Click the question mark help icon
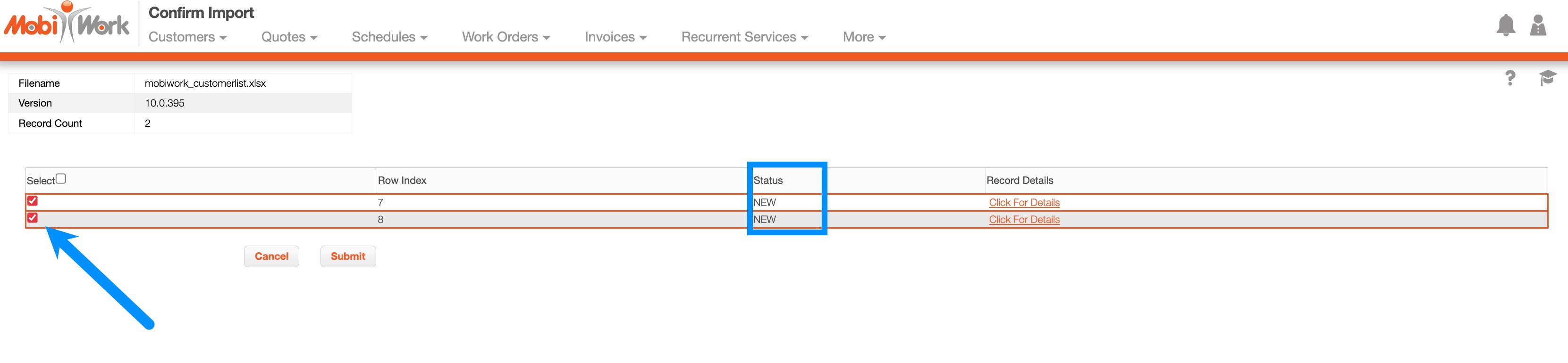The width and height of the screenshot is (1568, 363). [x=1509, y=78]
